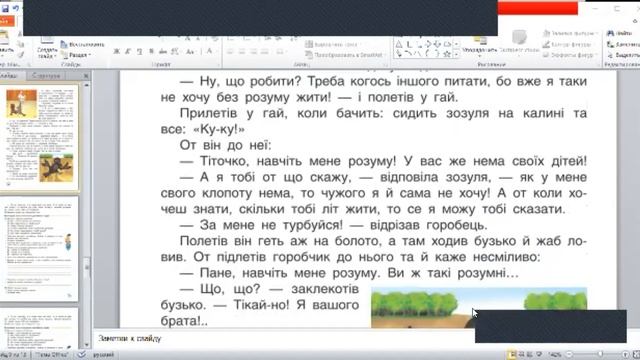Viewport: 640px width, 360px height.
Task: Open the Экспресс-стили (Quick Styles) dropdown
Action: [x=520, y=43]
